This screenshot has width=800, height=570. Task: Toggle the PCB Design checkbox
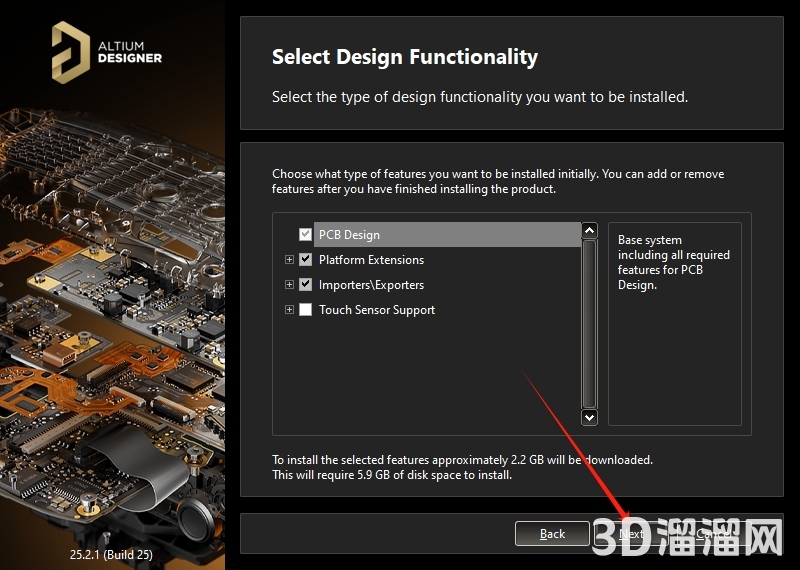point(305,234)
